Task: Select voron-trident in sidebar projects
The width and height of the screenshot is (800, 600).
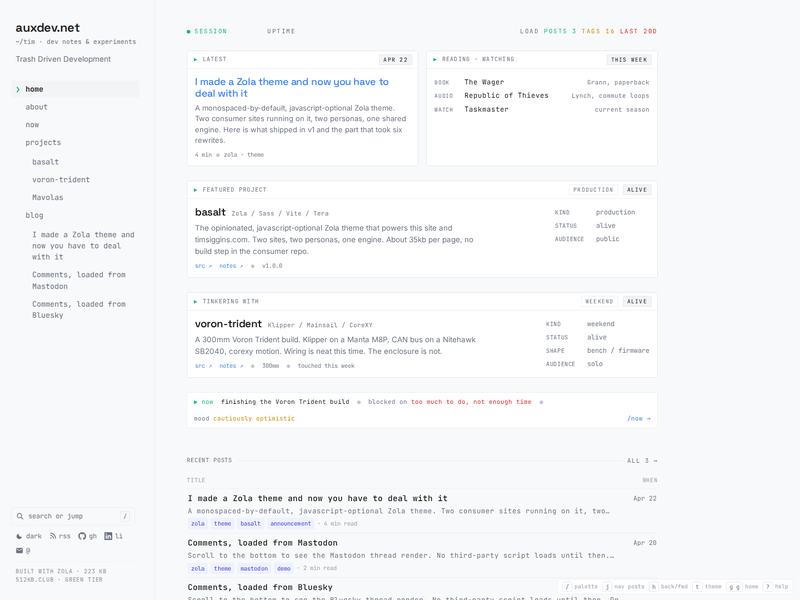Action: tap(61, 180)
